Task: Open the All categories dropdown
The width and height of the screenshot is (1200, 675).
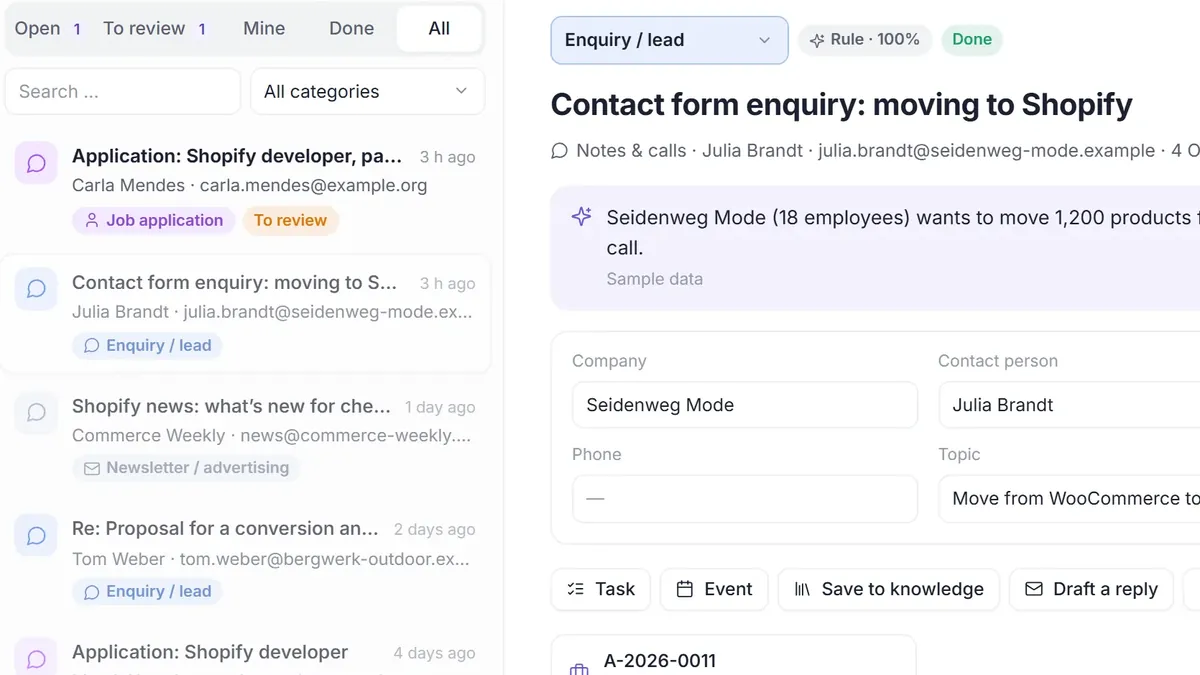Action: pos(367,91)
